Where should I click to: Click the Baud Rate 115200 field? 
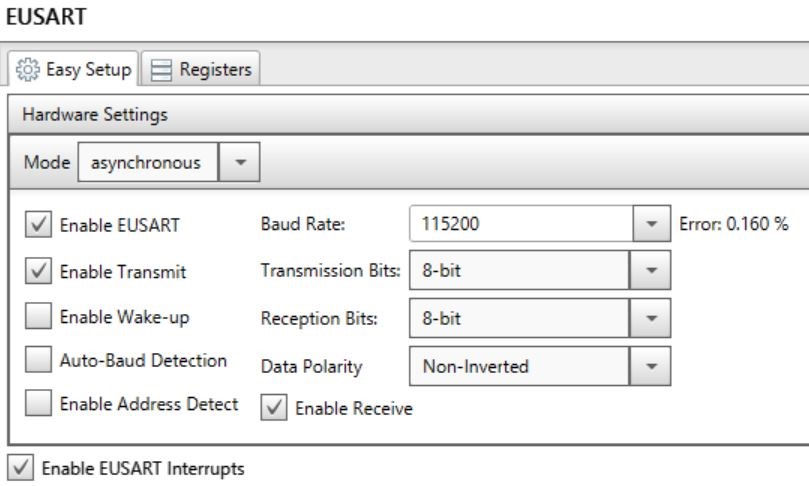(x=520, y=224)
